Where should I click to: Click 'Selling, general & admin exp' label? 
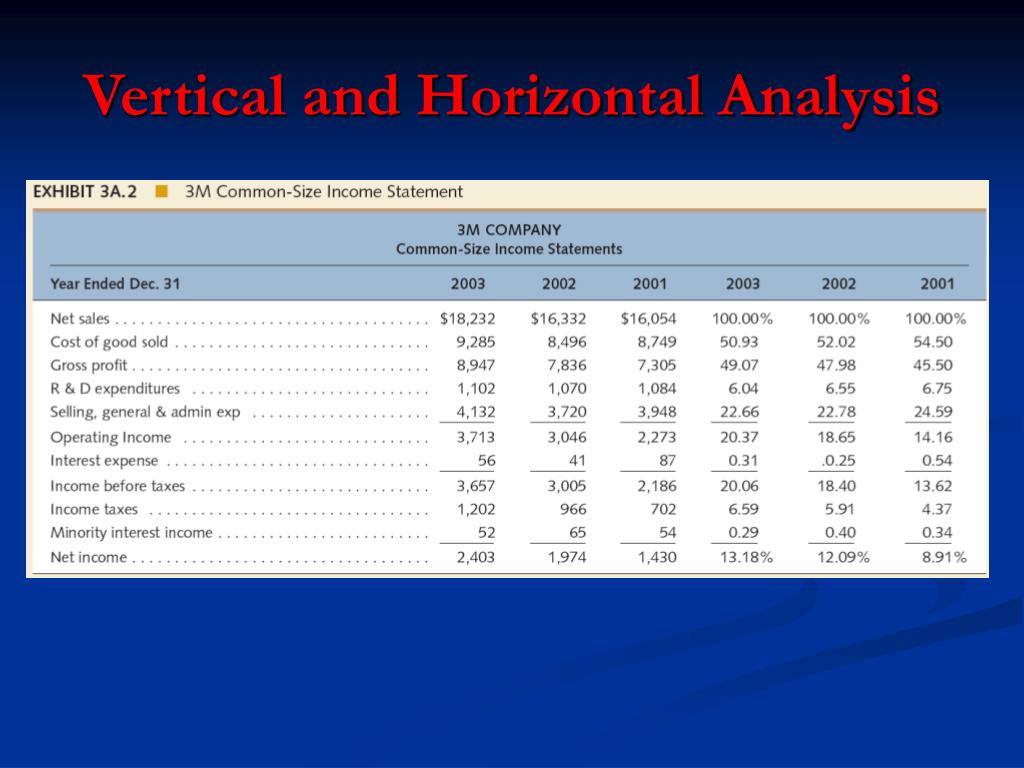(145, 412)
